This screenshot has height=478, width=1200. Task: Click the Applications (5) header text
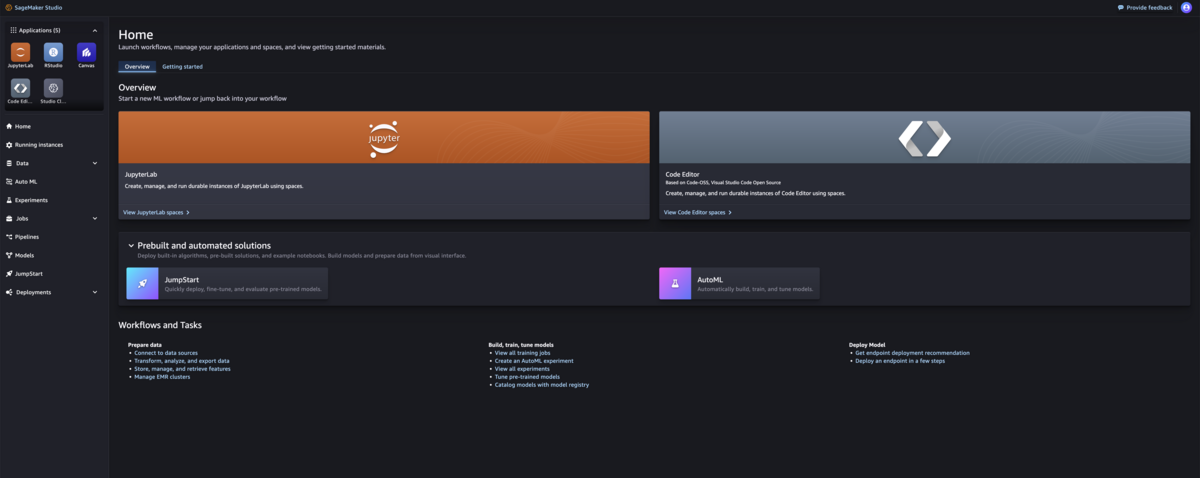pos(40,30)
